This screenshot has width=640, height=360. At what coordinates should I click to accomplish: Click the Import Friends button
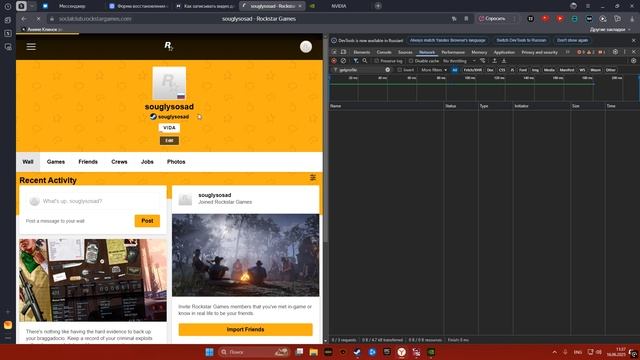[x=245, y=329]
